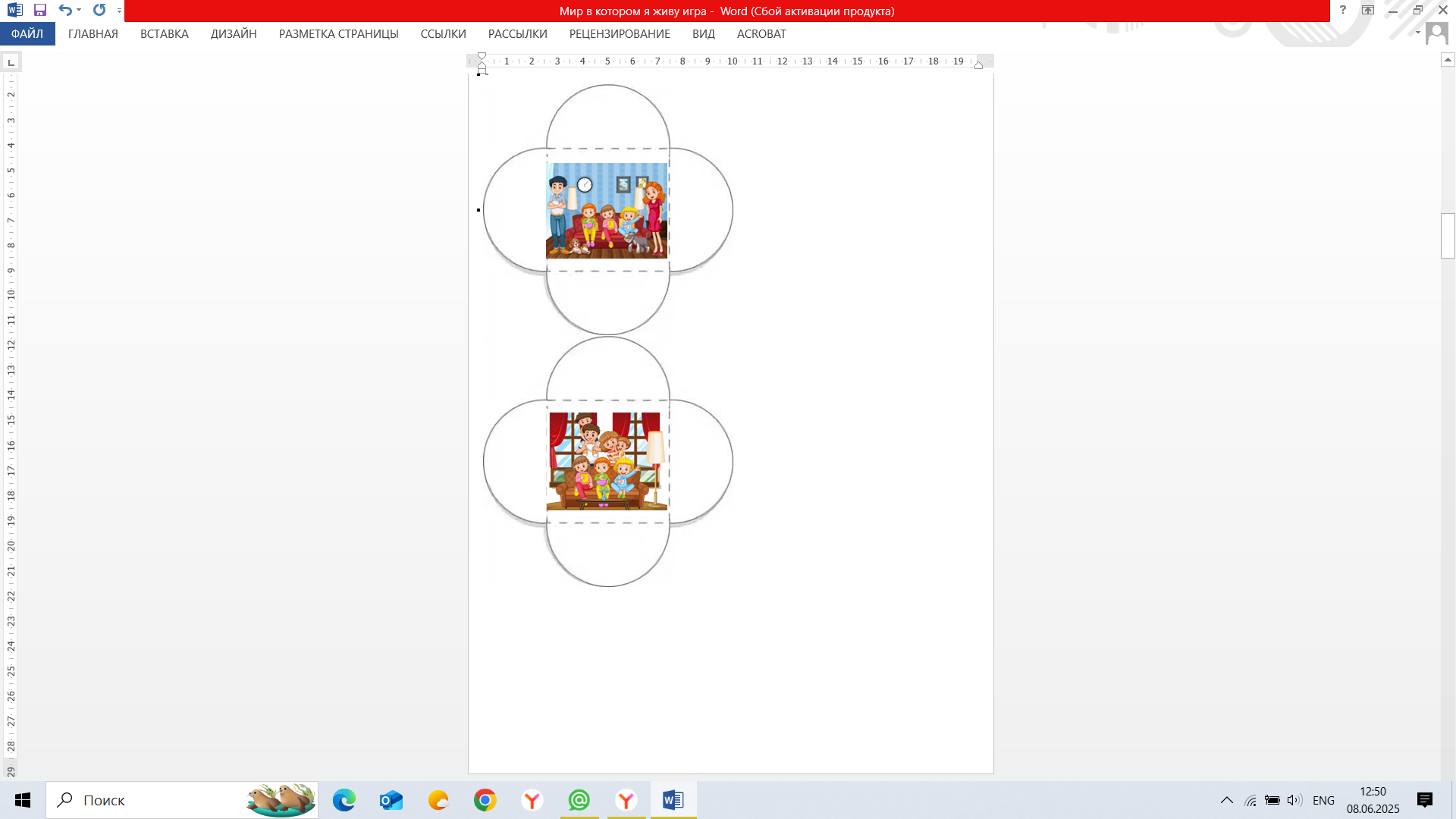This screenshot has height=819, width=1456.
Task: Open Customize Quick Access Toolbar dropdown
Action: pos(120,11)
